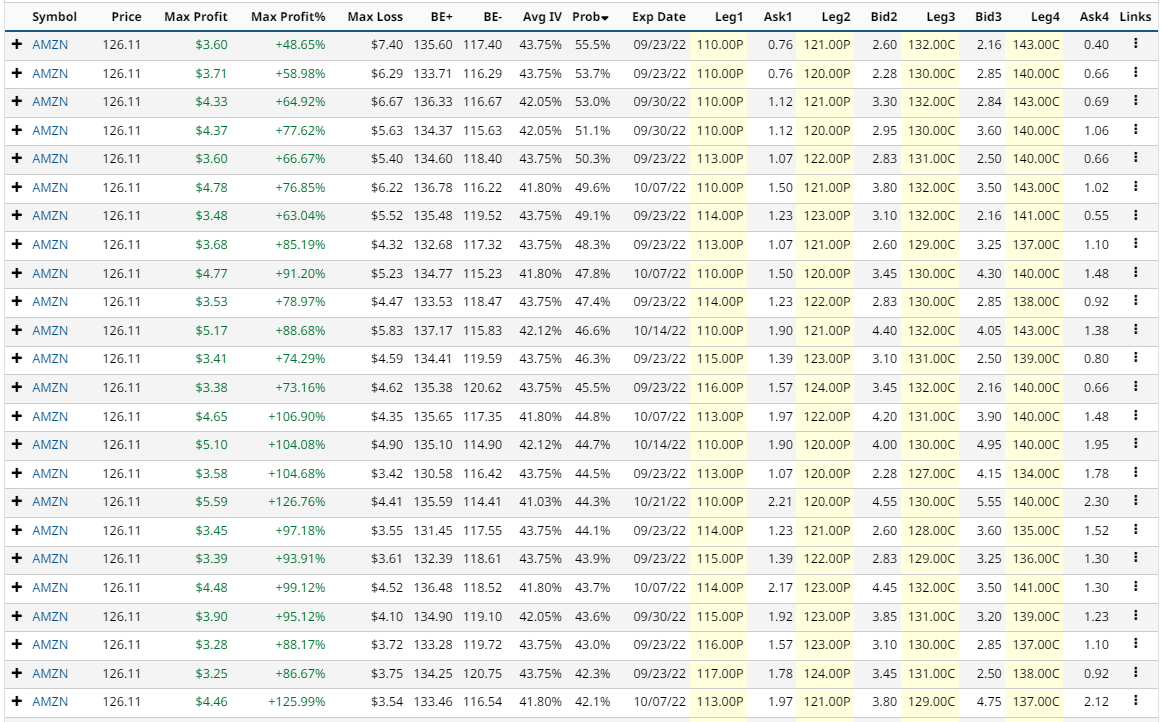Open AMZN symbol link in +86.67% row
The width and height of the screenshot is (1162, 722).
(x=50, y=674)
